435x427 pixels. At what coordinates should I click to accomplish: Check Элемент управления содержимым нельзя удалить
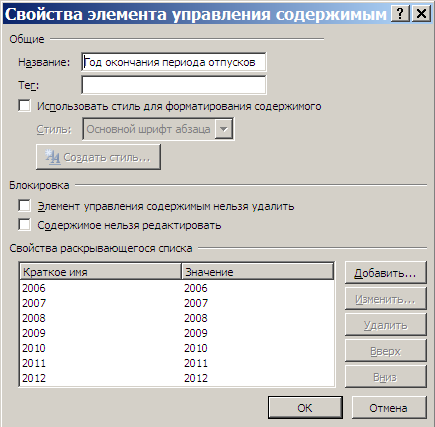[x=25, y=206]
